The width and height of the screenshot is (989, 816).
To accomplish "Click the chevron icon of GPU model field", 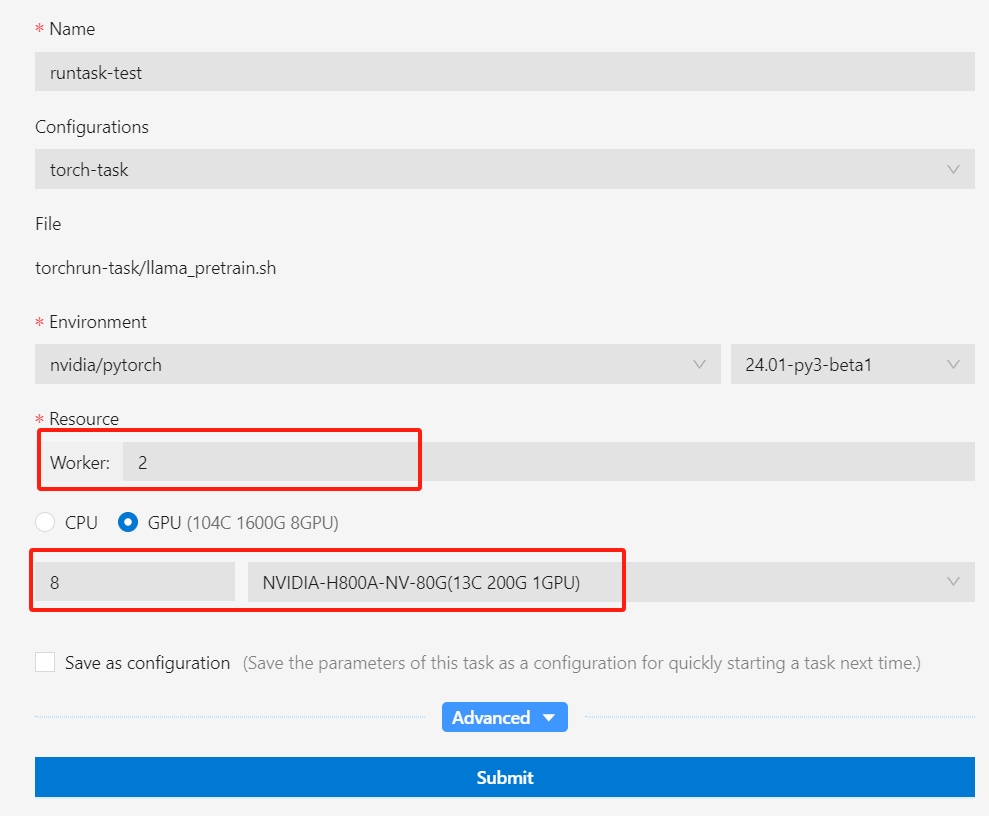I will point(953,582).
